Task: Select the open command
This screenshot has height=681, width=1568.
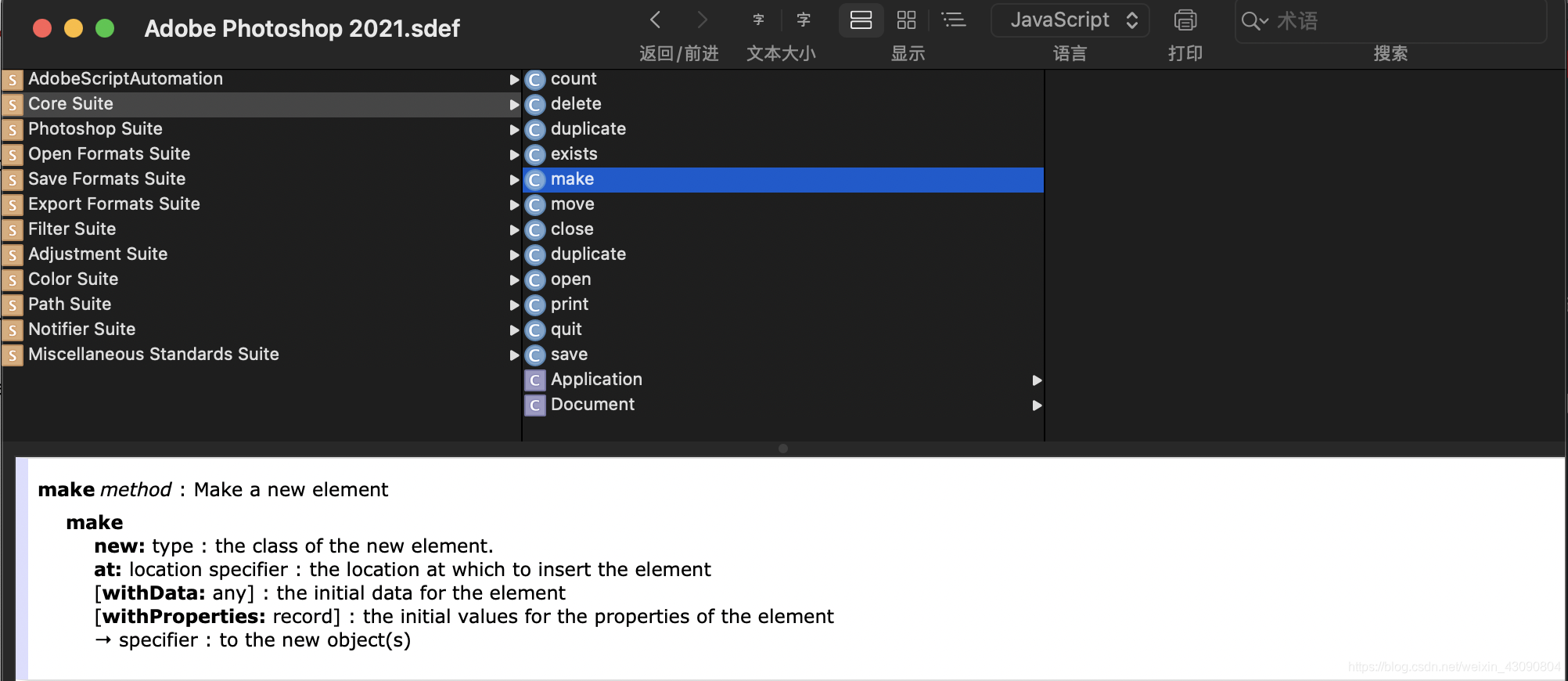Action: (783, 279)
